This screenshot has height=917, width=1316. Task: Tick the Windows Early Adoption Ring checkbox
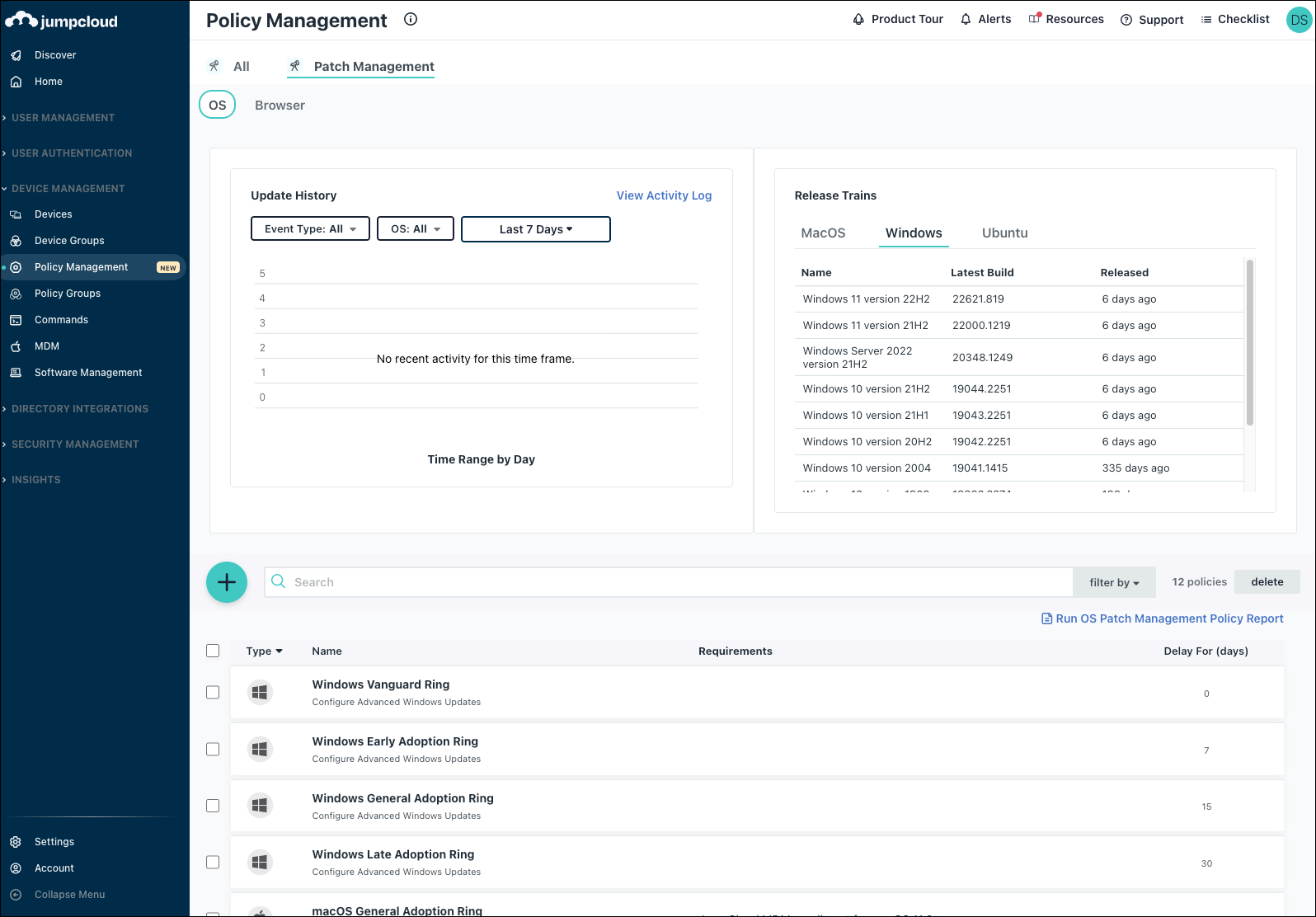213,750
